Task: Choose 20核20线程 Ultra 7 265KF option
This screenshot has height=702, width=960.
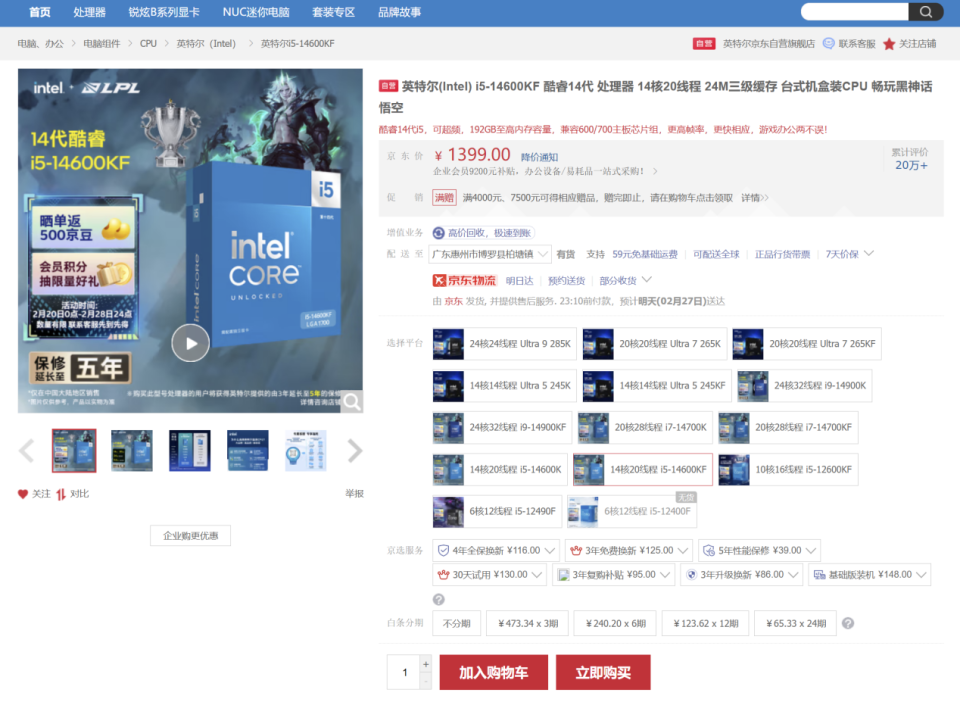Action: (807, 344)
